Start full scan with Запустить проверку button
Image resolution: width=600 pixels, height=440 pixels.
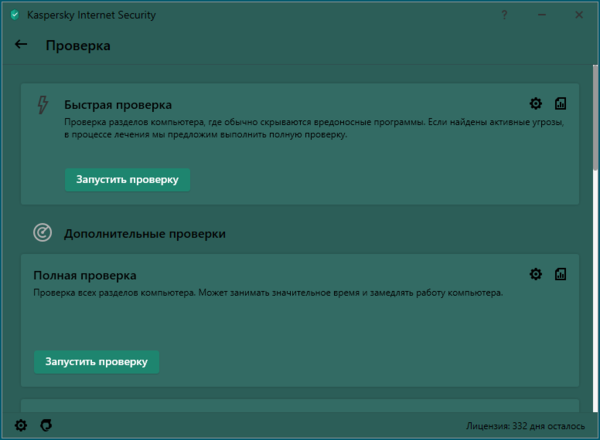96,362
